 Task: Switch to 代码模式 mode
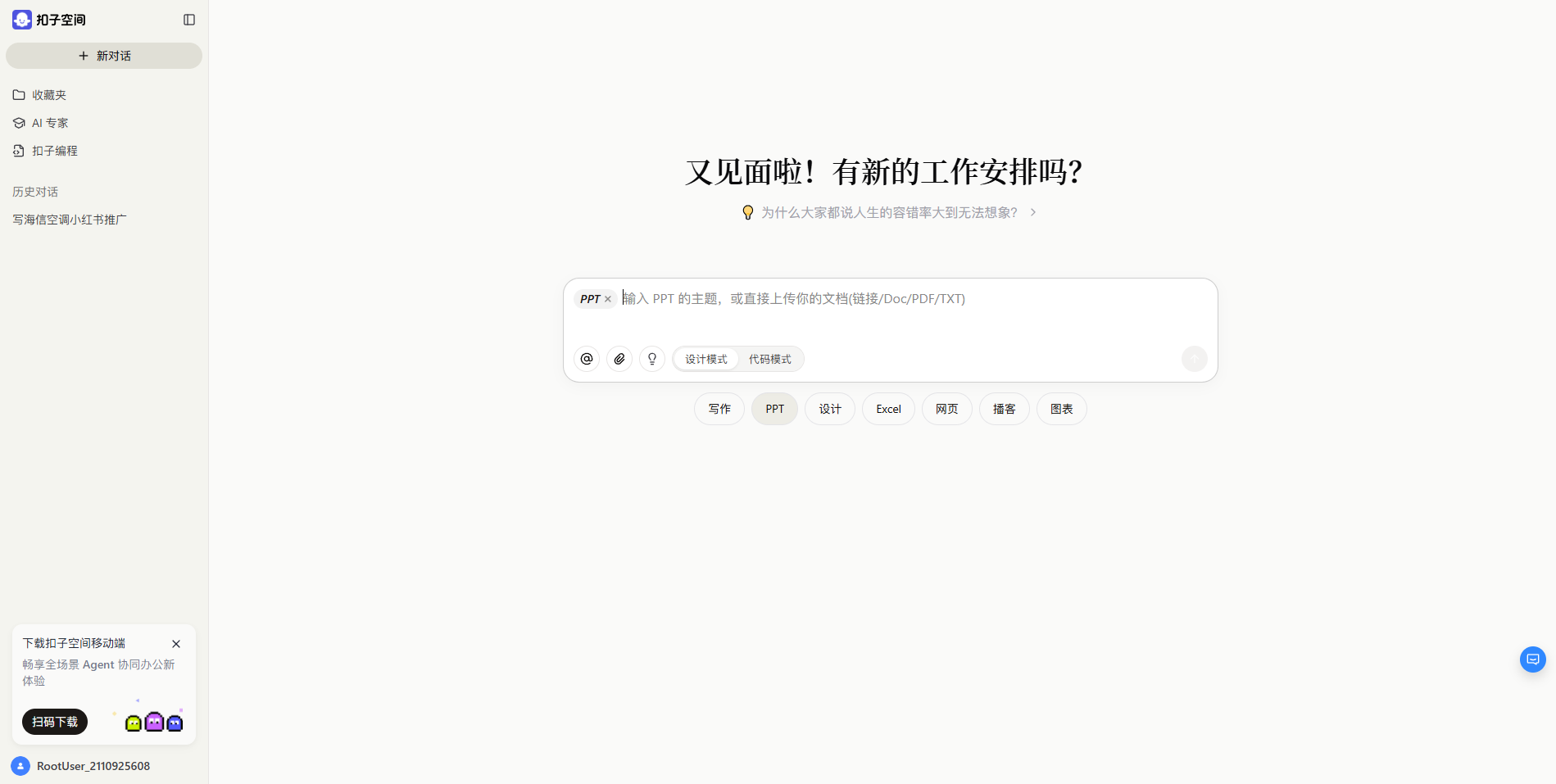click(x=769, y=359)
